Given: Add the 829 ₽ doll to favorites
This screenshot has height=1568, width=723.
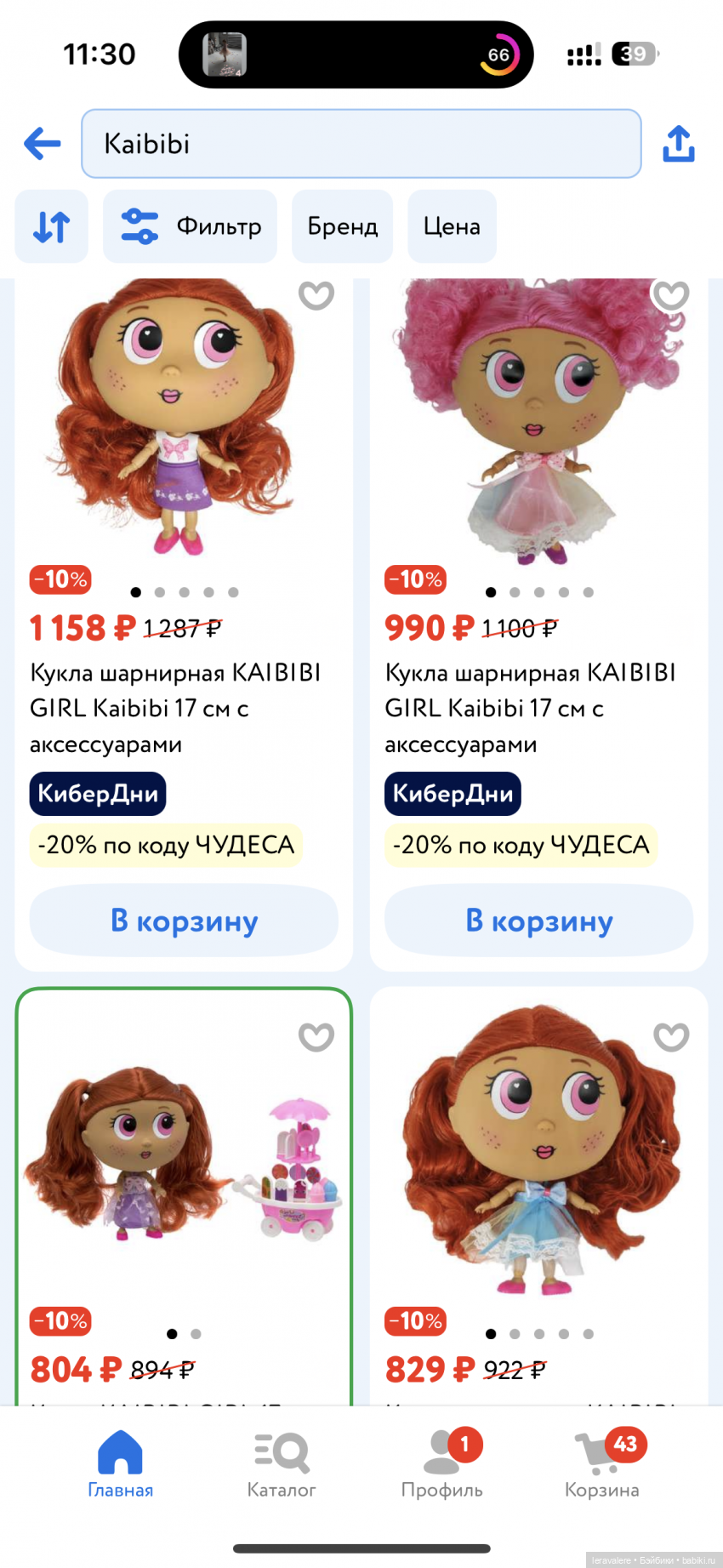Looking at the screenshot, I should (671, 1036).
